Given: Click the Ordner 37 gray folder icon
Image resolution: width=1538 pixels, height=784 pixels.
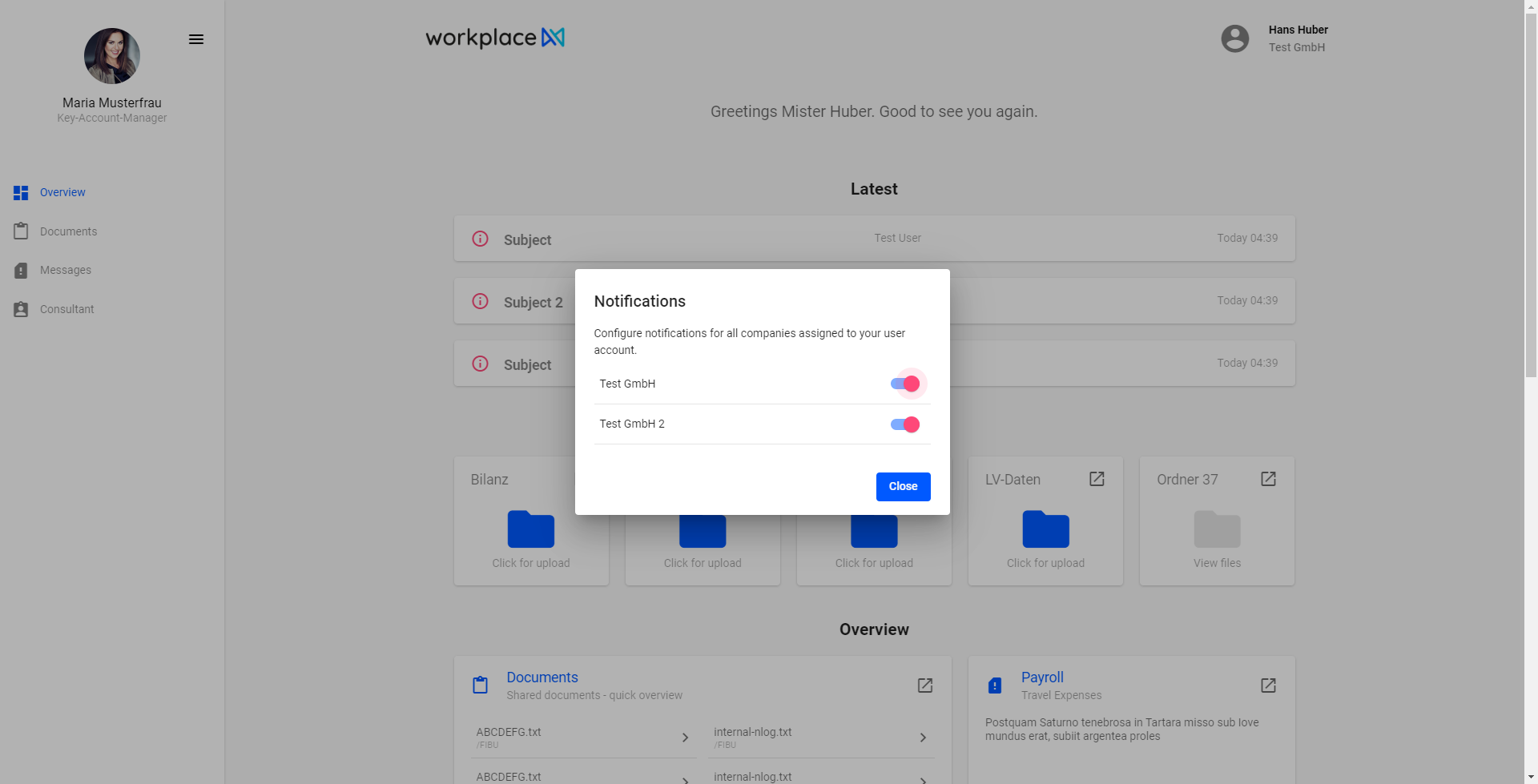Looking at the screenshot, I should tap(1218, 529).
